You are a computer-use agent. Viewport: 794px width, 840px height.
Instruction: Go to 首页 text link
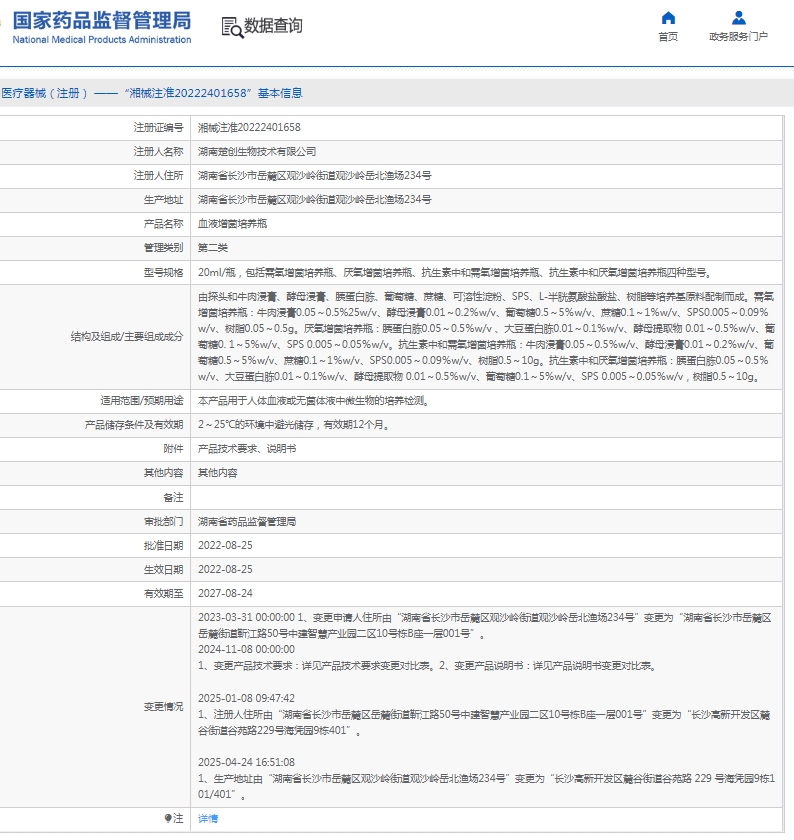coord(668,36)
